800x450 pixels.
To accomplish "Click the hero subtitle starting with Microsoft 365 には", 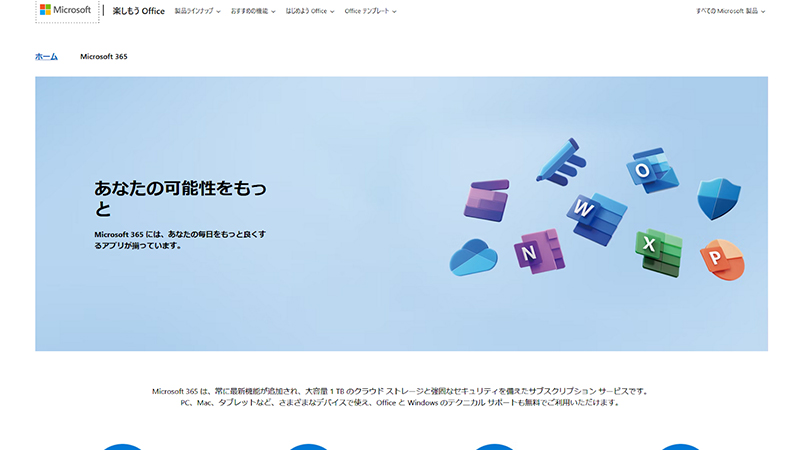I will click(x=179, y=239).
